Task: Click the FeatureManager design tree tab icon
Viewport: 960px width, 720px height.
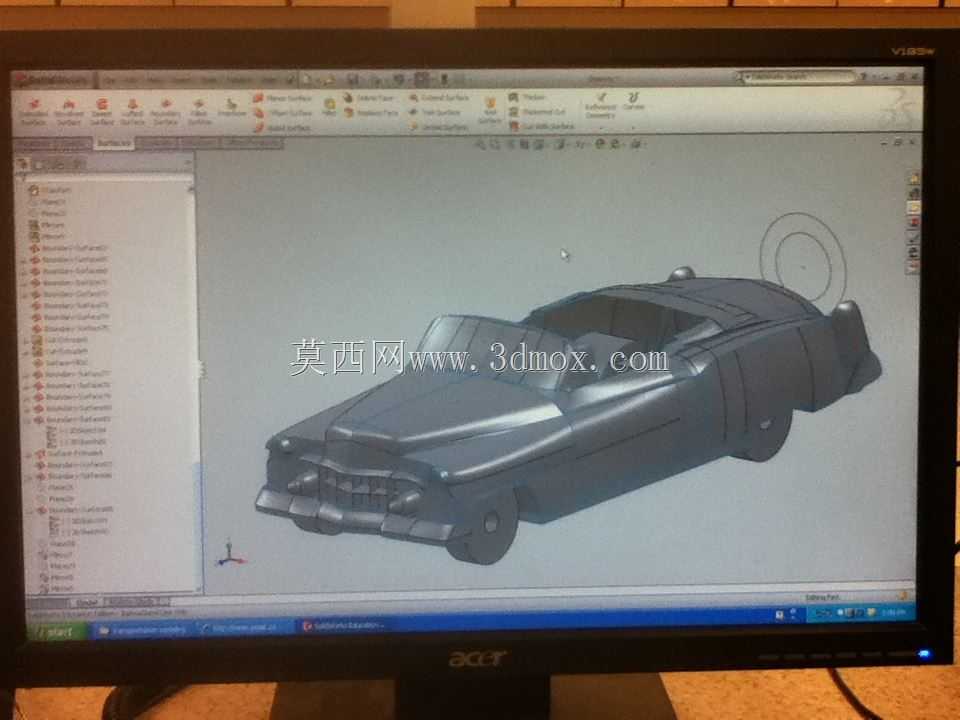Action: click(23, 164)
